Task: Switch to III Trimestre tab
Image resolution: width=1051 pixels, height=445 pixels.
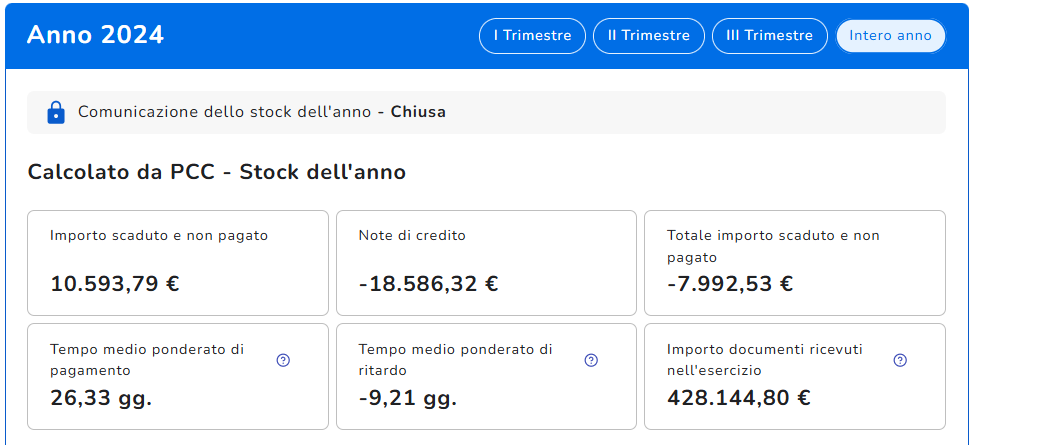Action: [769, 36]
